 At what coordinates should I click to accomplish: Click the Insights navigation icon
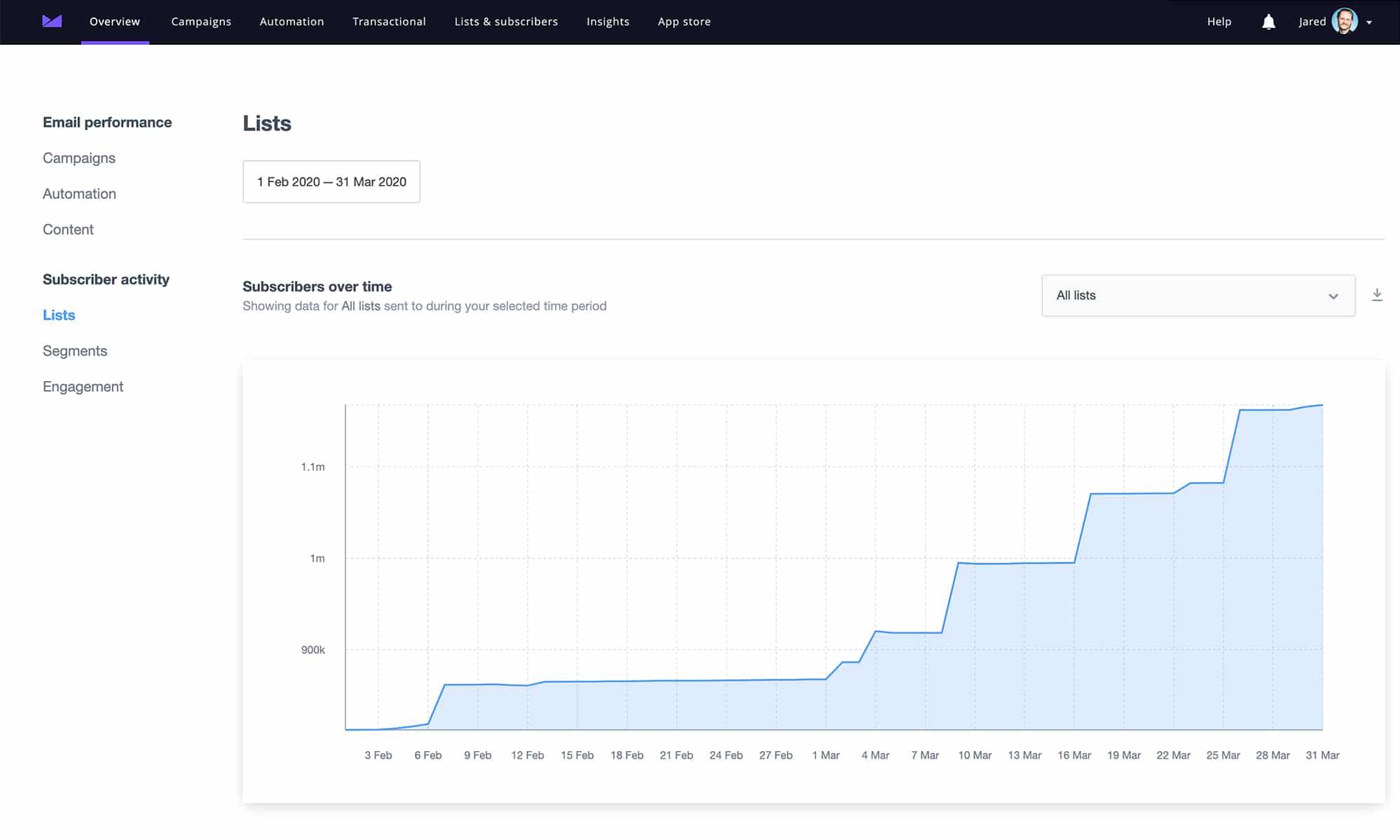pyautogui.click(x=608, y=21)
